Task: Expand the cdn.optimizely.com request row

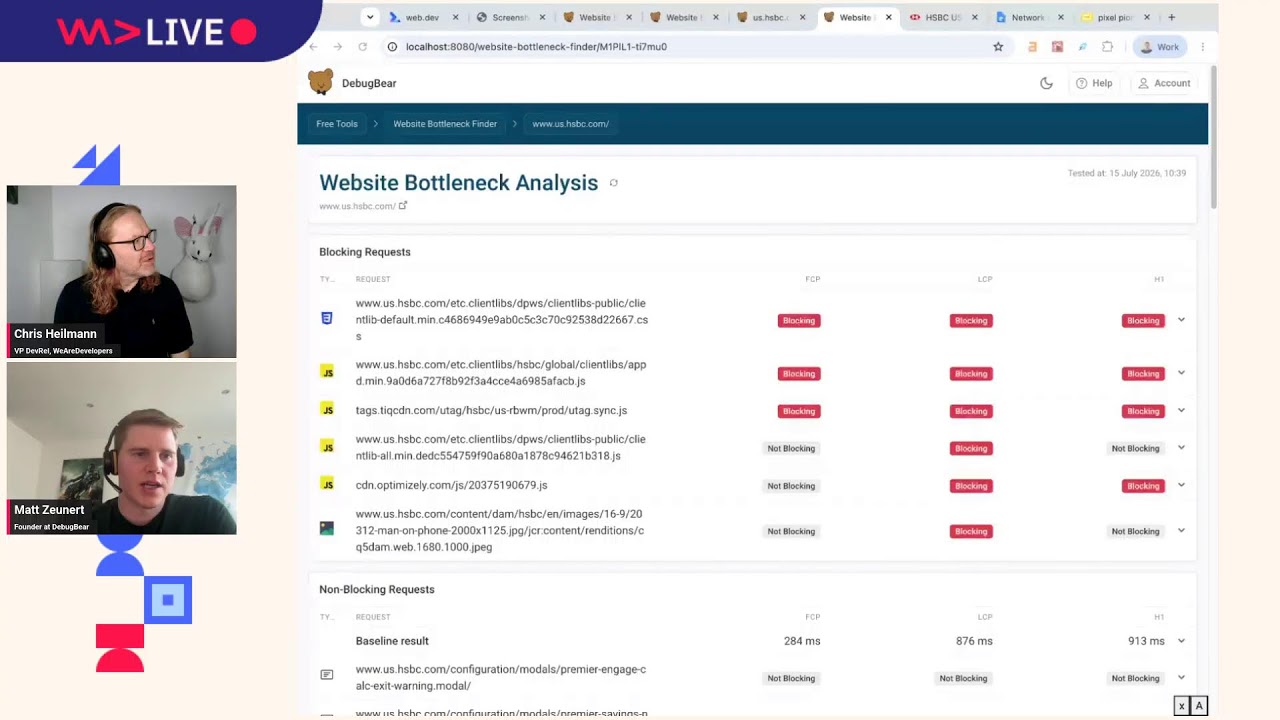Action: pos(1181,485)
